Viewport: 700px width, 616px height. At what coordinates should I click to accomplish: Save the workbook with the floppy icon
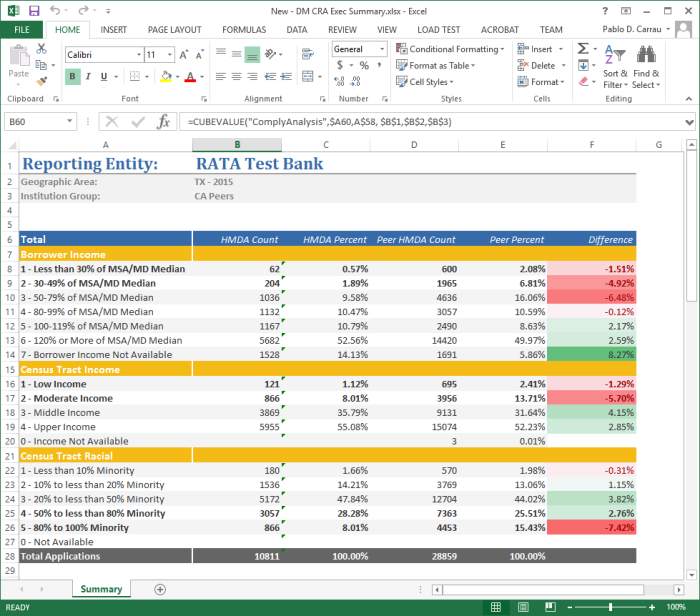(x=34, y=11)
